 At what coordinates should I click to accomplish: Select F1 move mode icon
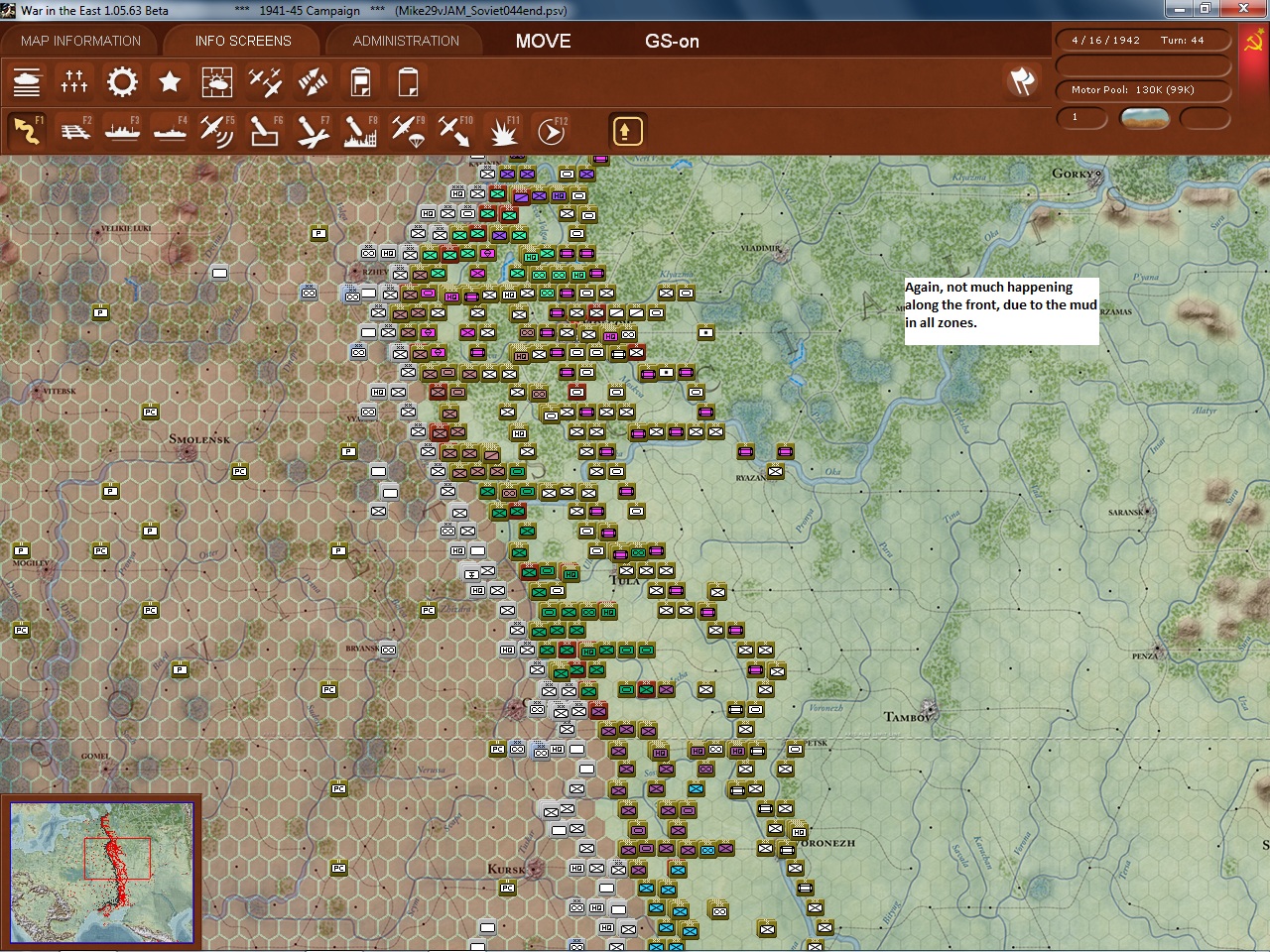(x=27, y=131)
